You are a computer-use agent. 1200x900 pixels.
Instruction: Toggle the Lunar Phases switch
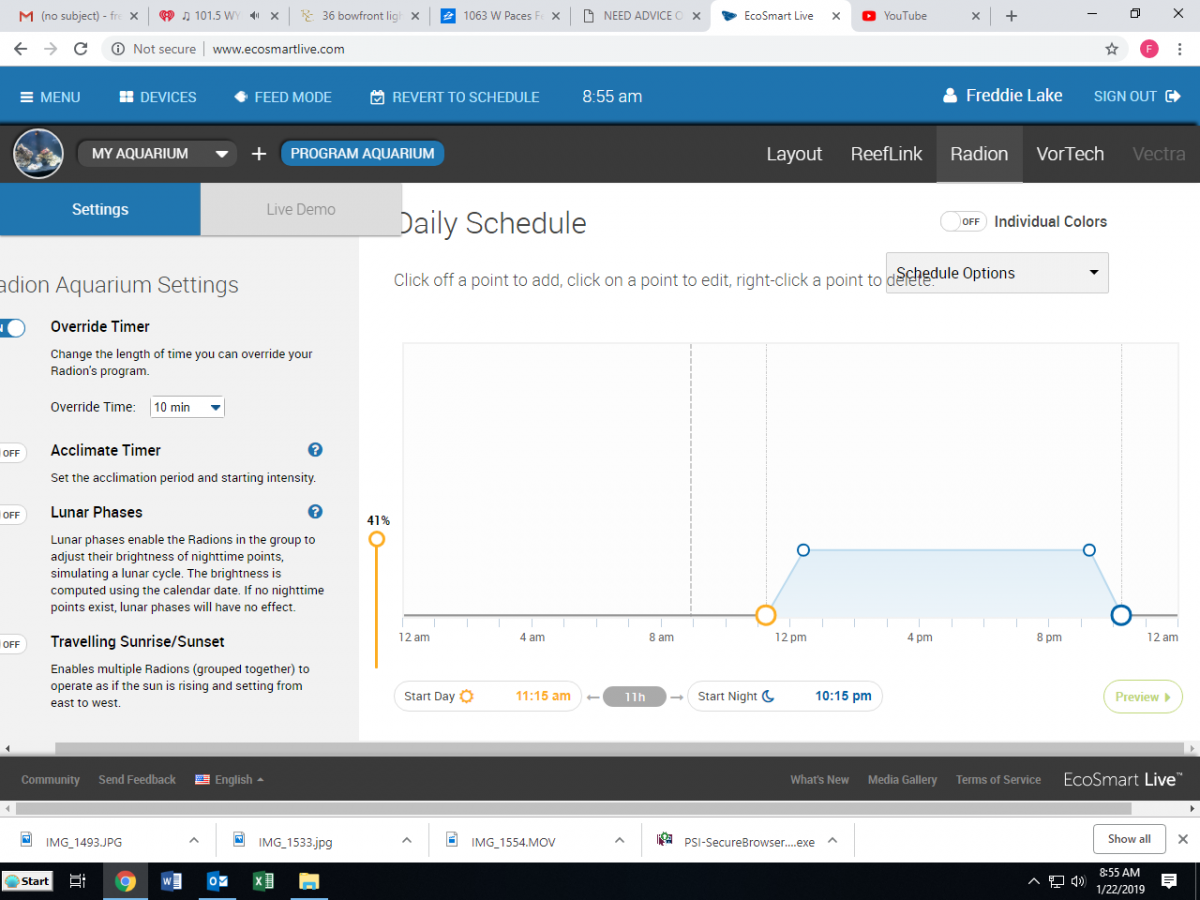coord(13,515)
